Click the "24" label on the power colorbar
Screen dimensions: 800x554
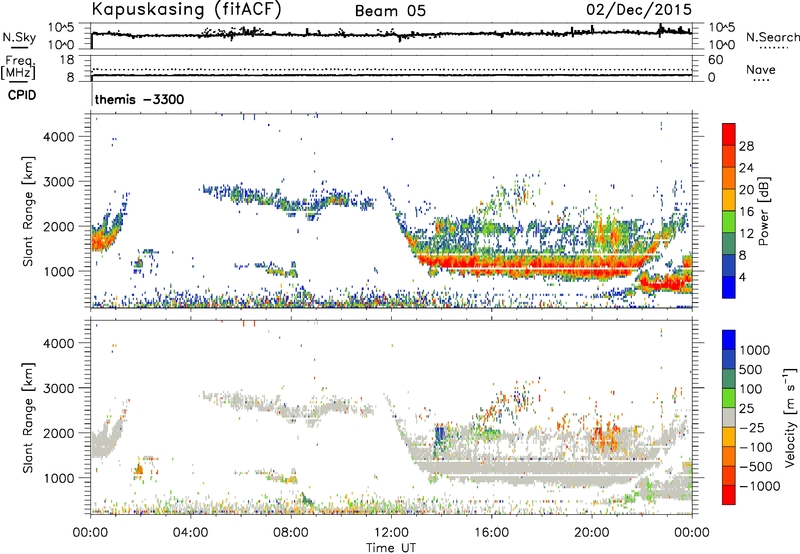point(746,168)
